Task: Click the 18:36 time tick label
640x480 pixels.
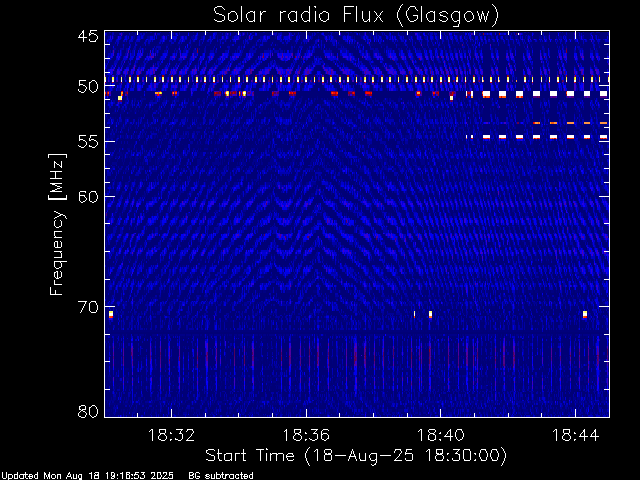Action: tap(306, 435)
